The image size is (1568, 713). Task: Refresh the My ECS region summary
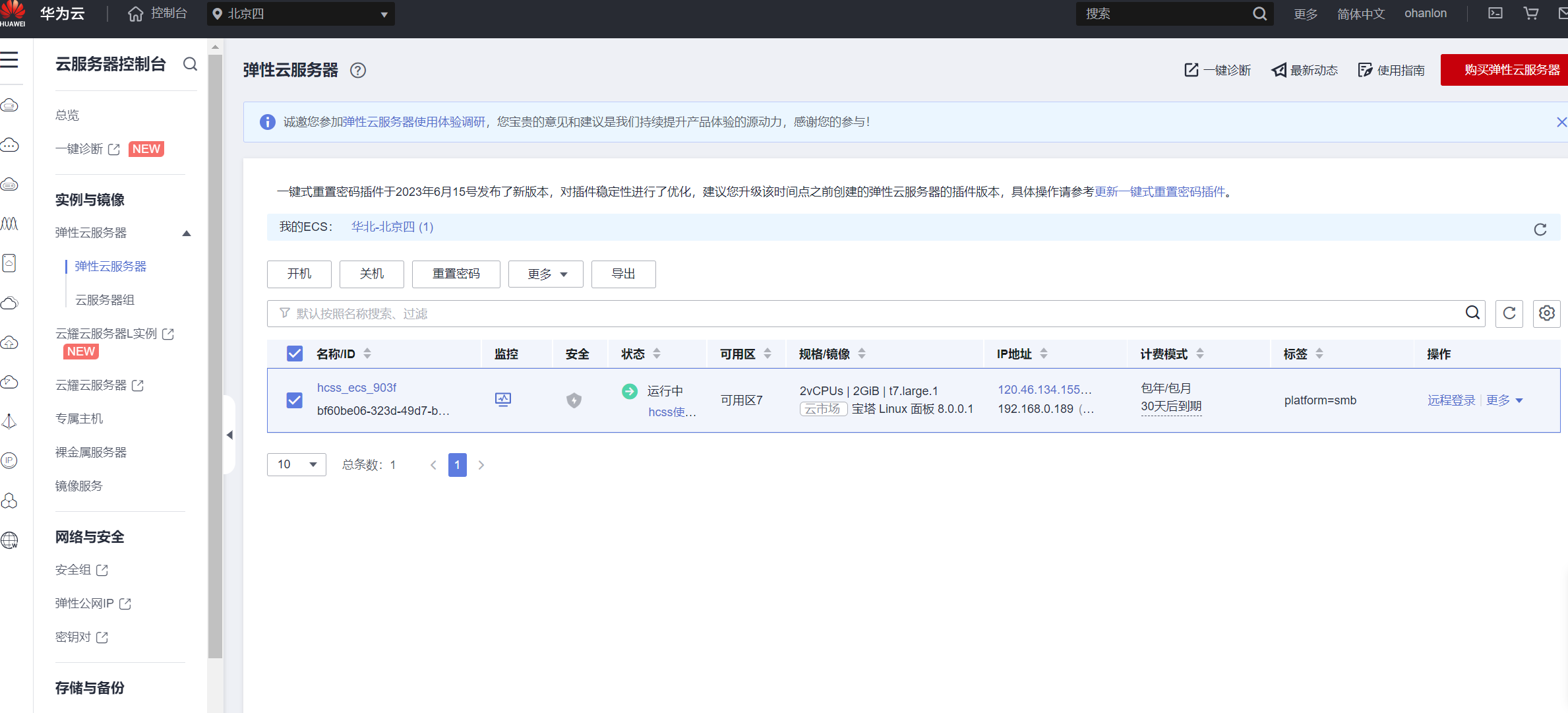click(x=1540, y=229)
